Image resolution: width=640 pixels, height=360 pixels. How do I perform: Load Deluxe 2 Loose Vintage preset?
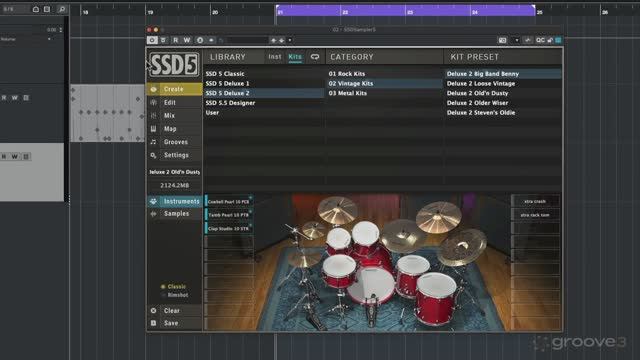click(x=502, y=84)
